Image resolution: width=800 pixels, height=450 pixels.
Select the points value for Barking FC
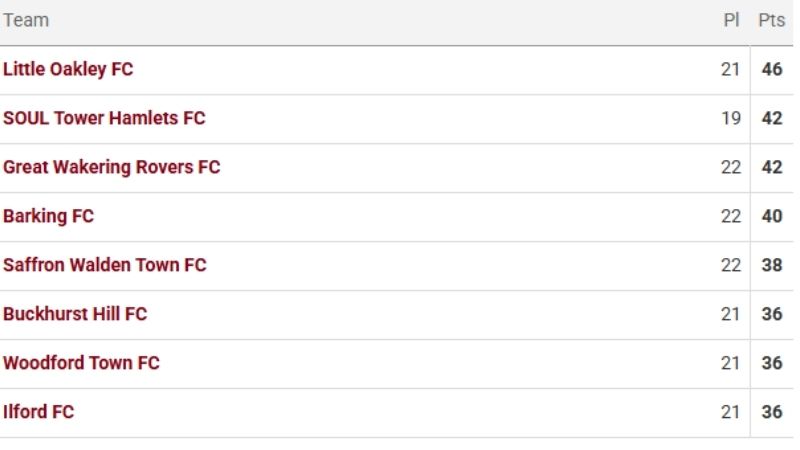[772, 216]
